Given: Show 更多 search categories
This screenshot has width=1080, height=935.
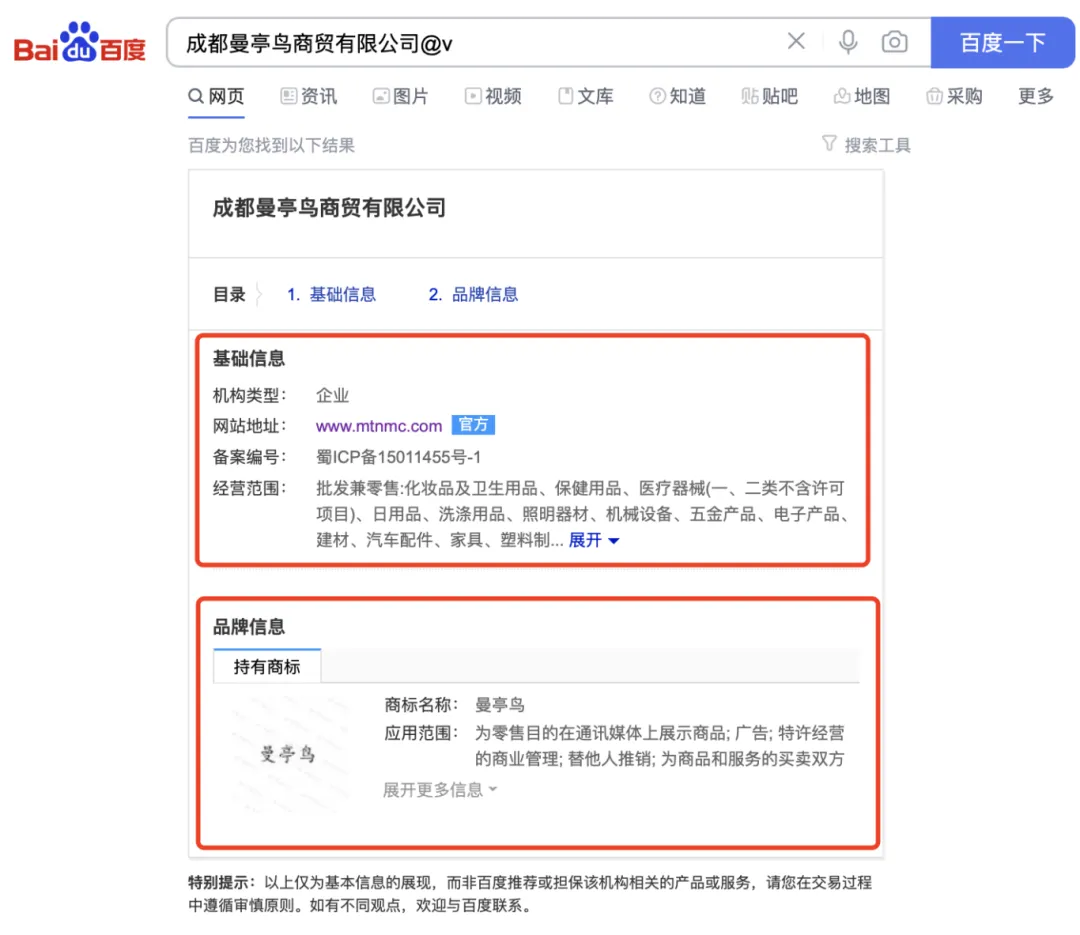Looking at the screenshot, I should click(x=1036, y=96).
